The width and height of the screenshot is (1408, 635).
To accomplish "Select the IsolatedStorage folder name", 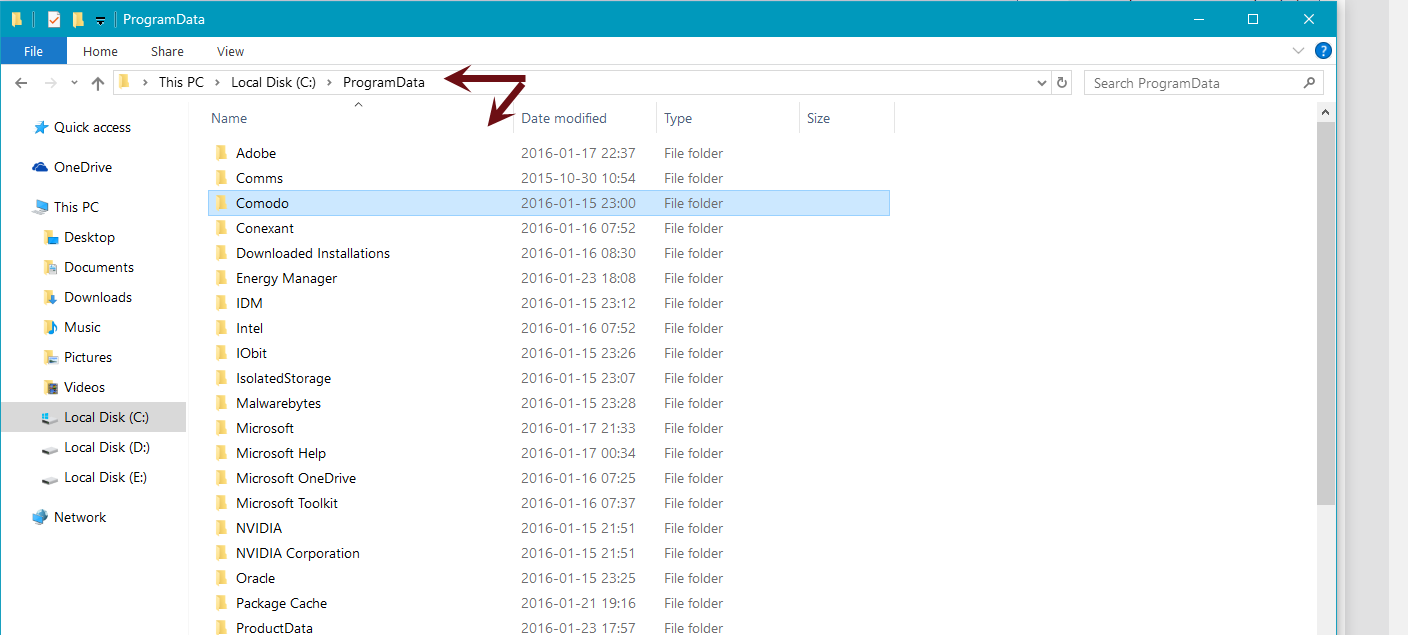I will 283,378.
